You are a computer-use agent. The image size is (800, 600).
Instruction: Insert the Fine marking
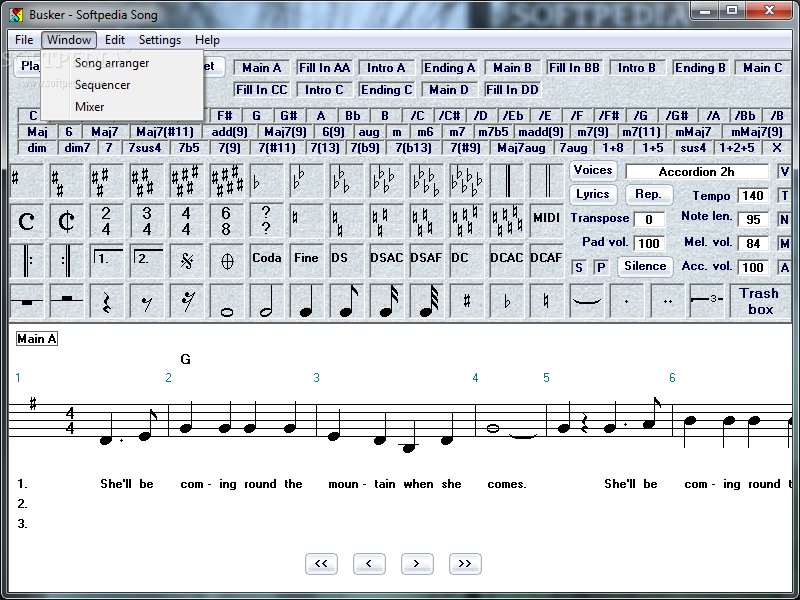(306, 260)
